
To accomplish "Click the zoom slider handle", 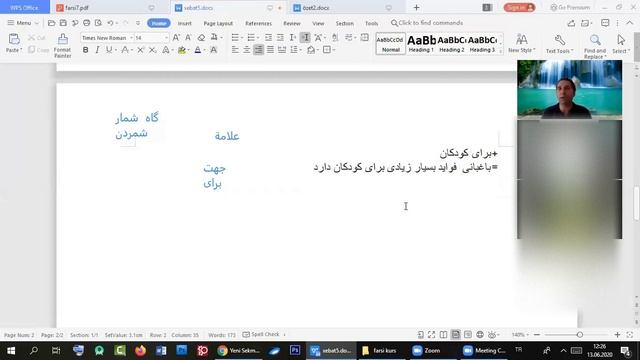I will pyautogui.click(x=580, y=335).
